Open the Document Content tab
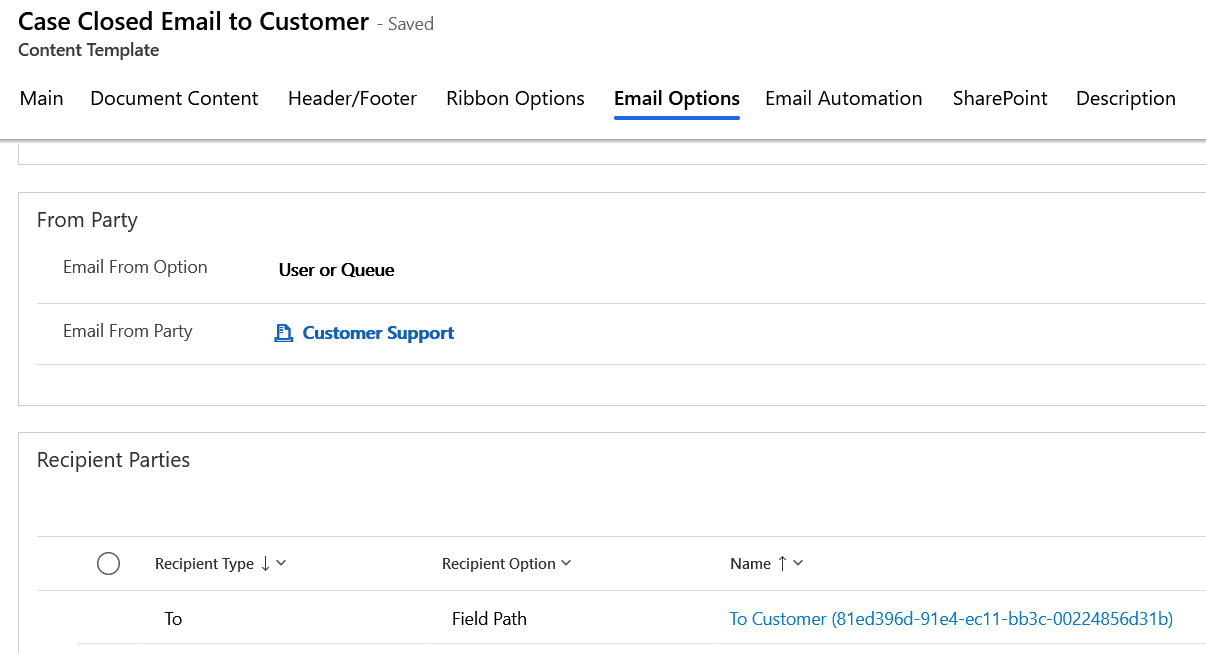 174,98
